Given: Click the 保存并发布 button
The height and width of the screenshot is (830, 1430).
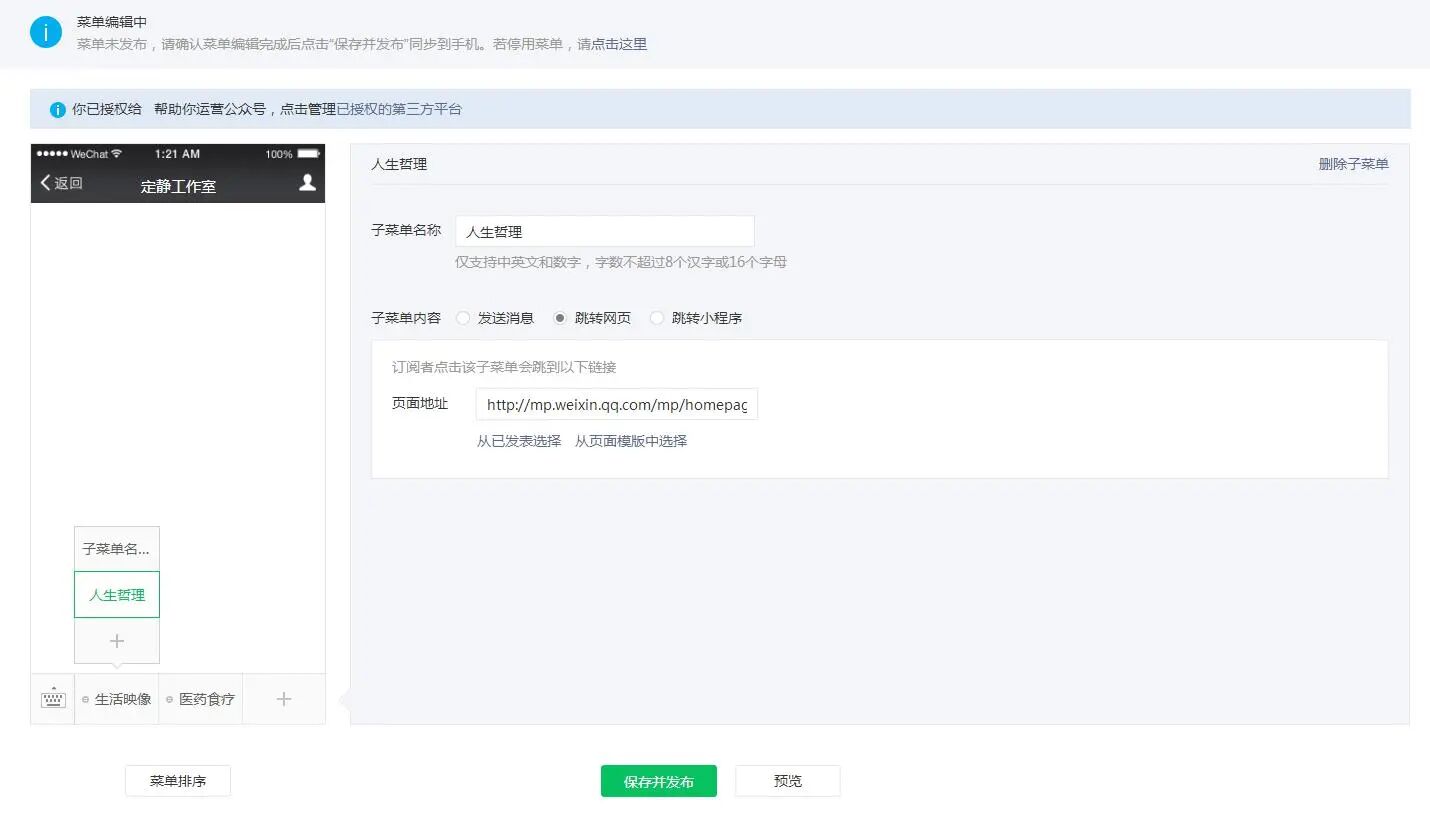Looking at the screenshot, I should click(x=659, y=781).
